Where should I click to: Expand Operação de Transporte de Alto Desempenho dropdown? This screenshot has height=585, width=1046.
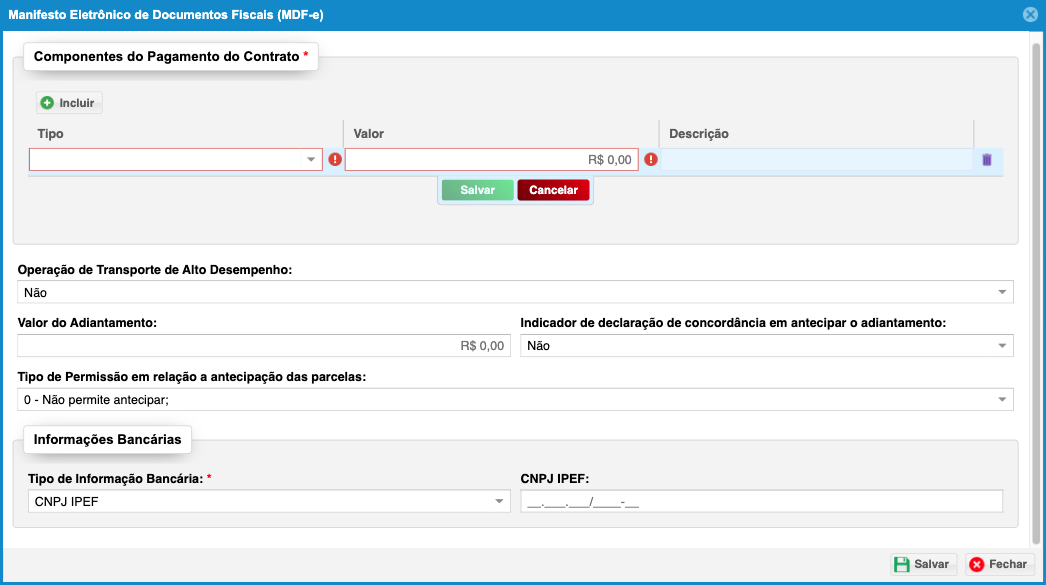[x=1002, y=292]
